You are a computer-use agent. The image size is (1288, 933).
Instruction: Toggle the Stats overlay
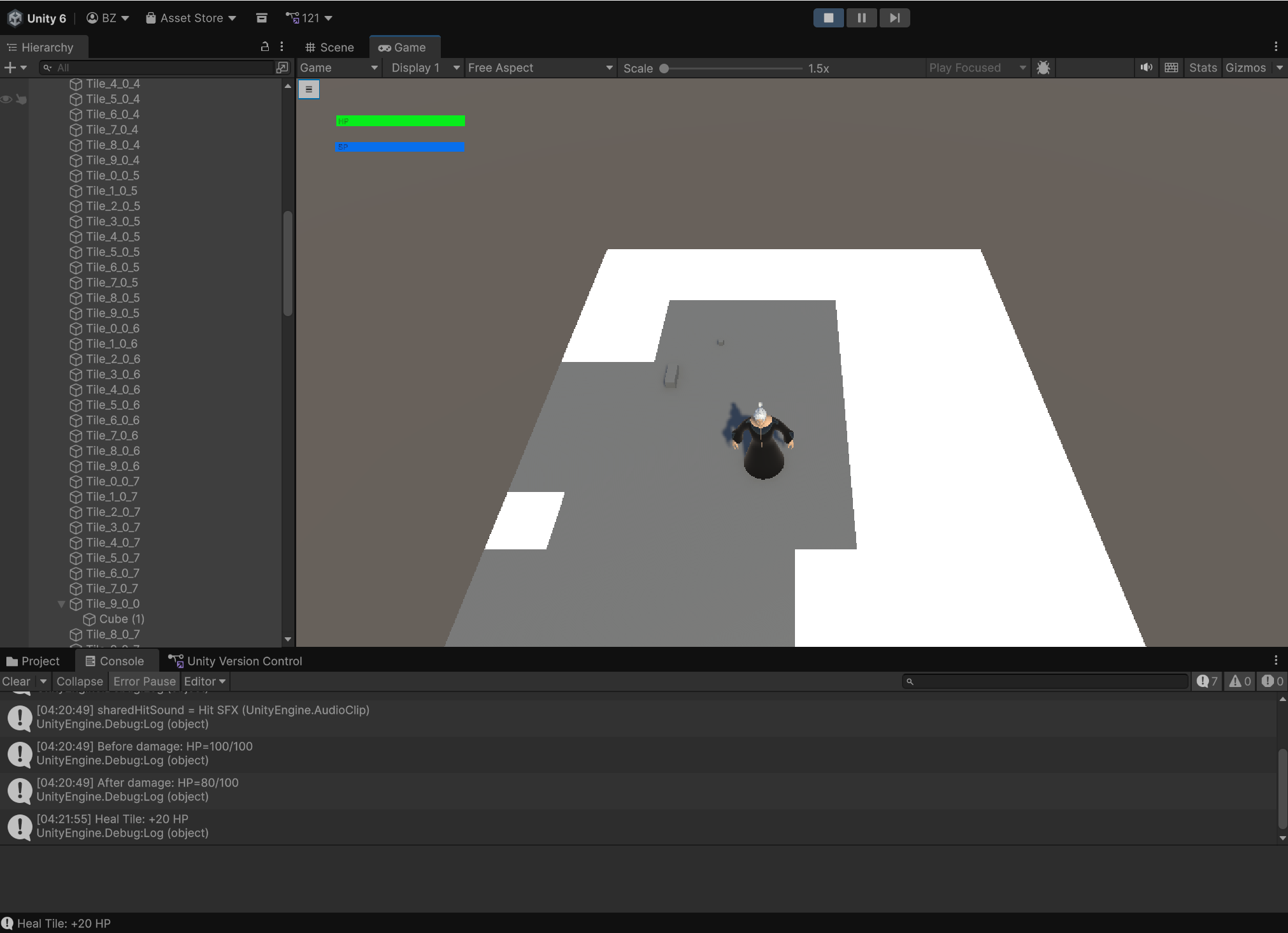[x=1203, y=68]
